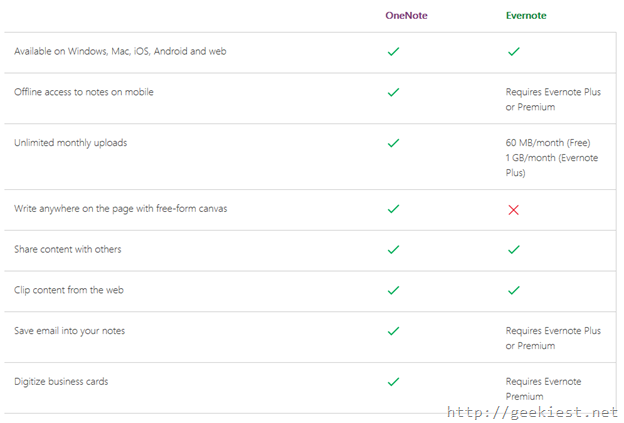Click OneNote checkmark for free-form canvas row

click(393, 209)
